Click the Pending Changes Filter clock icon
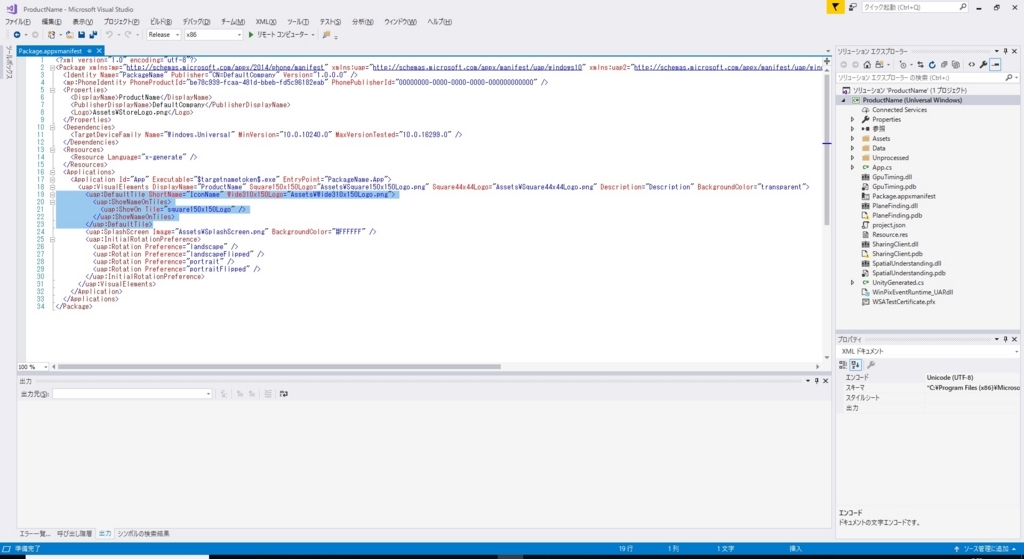This screenshot has width=1024, height=559. coord(903,65)
